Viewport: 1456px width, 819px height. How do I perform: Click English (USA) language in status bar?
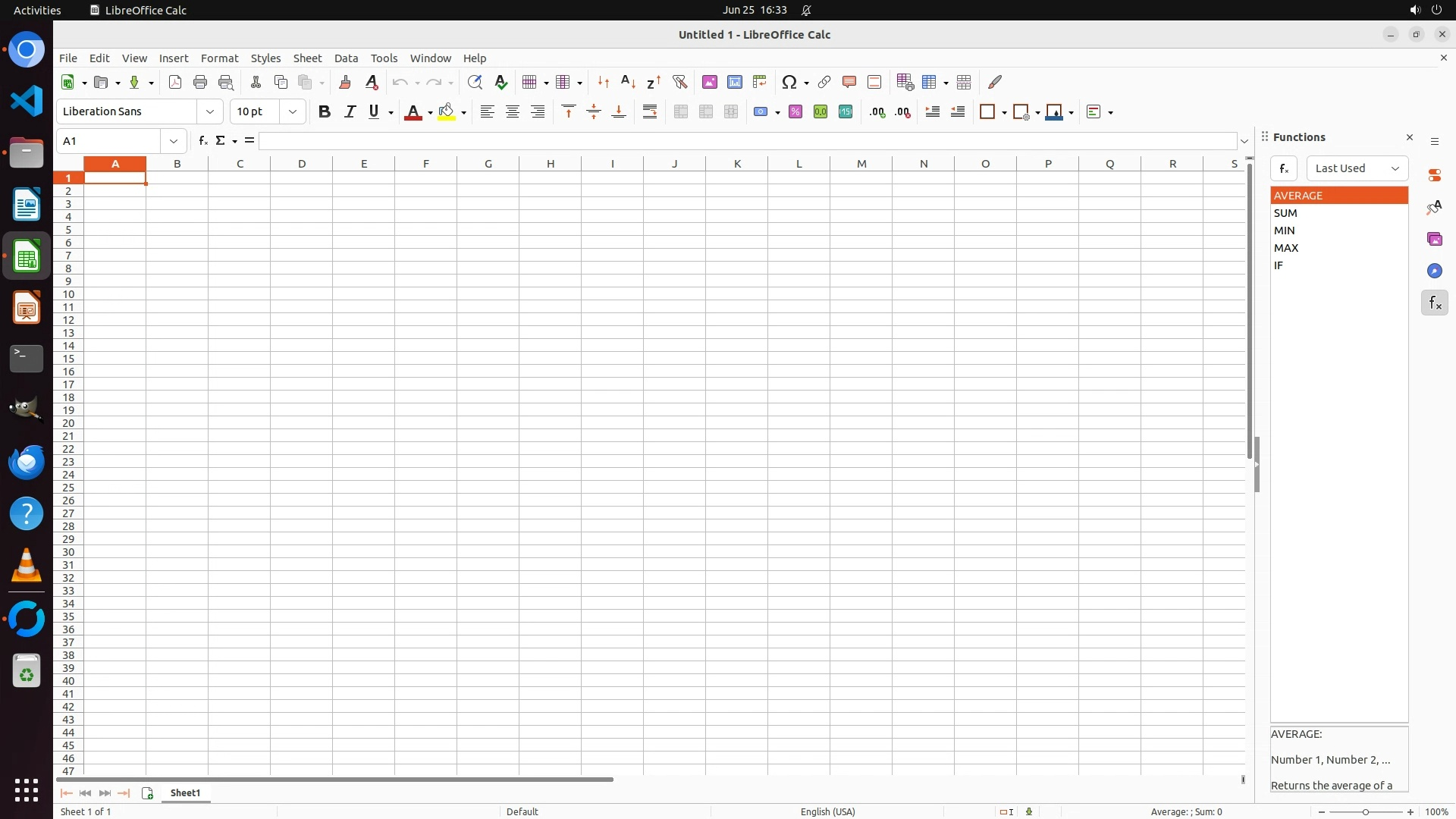[x=827, y=811]
